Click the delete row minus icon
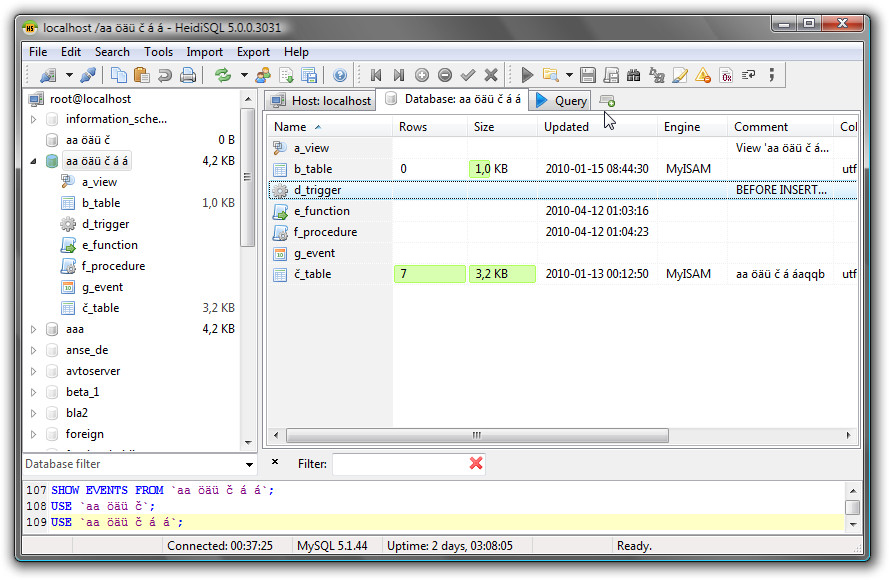 pyautogui.click(x=445, y=75)
